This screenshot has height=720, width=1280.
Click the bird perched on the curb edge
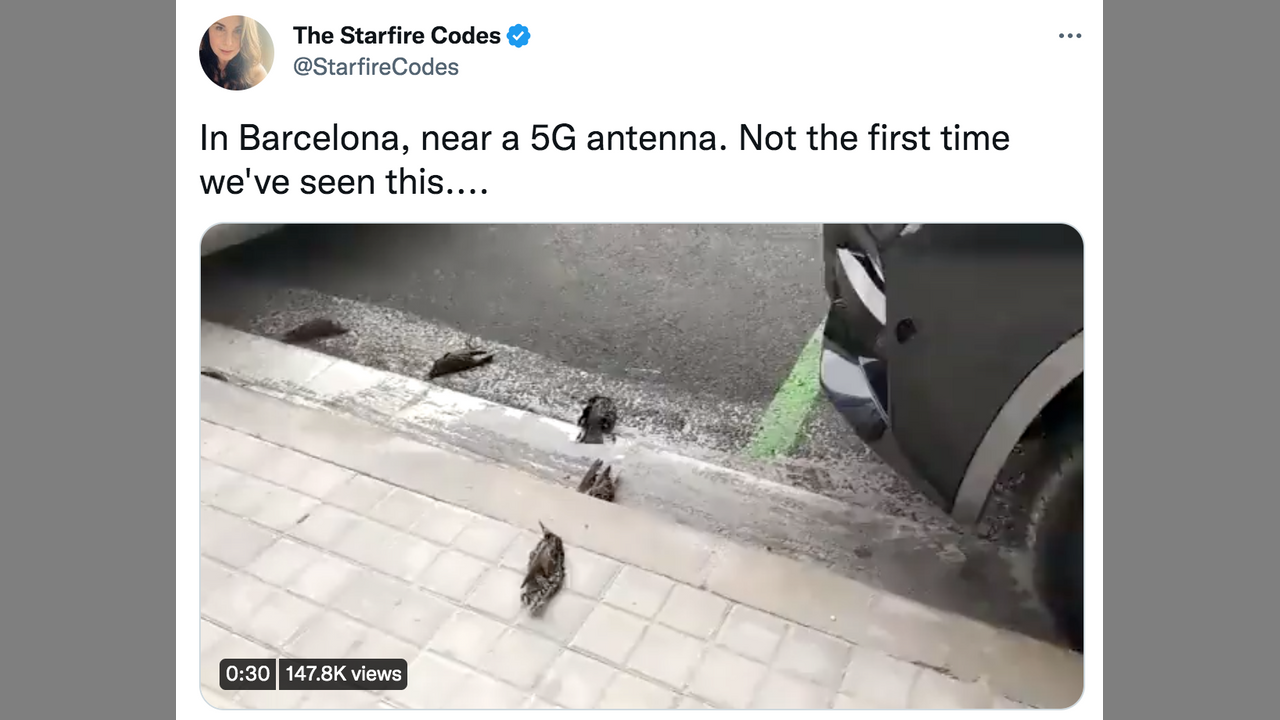[x=597, y=480]
